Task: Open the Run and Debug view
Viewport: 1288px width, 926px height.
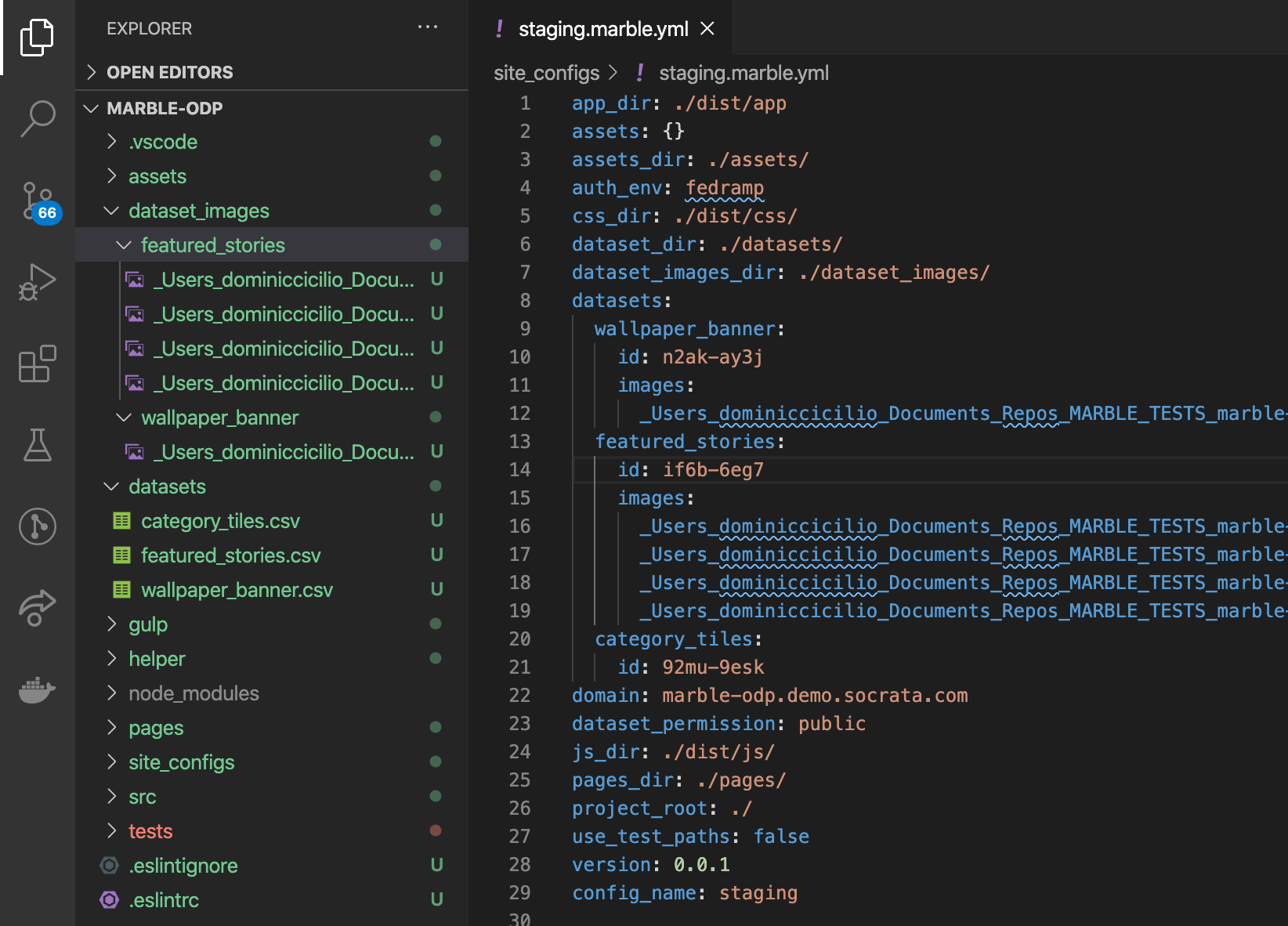Action: point(37,282)
